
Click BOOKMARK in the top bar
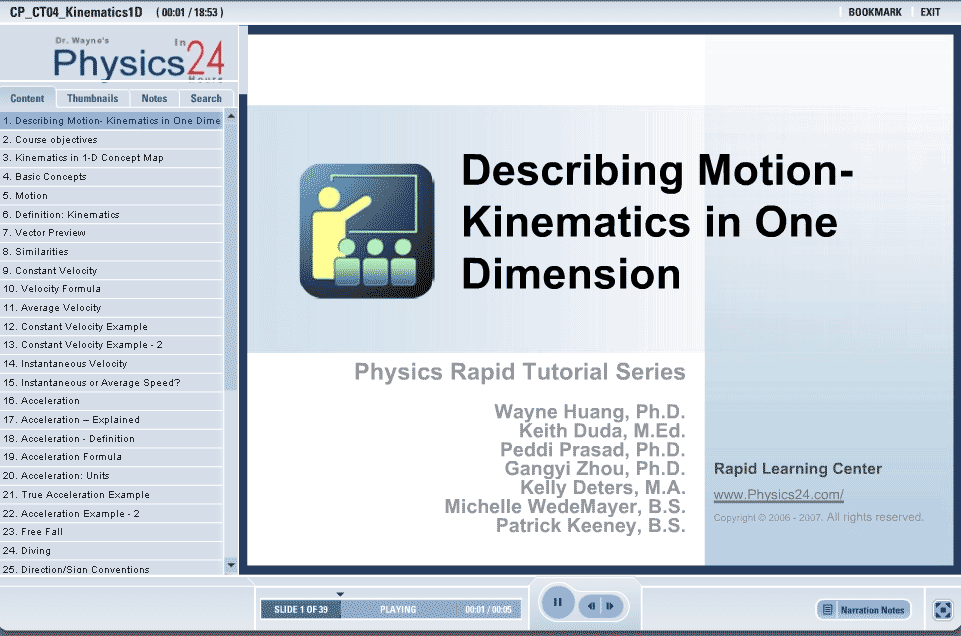point(874,12)
